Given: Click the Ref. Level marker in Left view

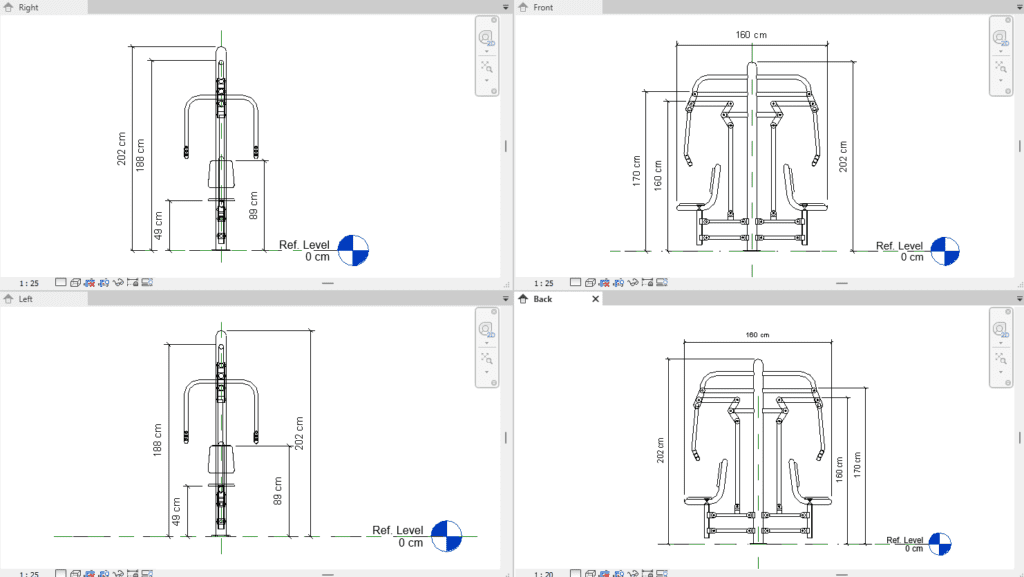Looking at the screenshot, I should (447, 536).
